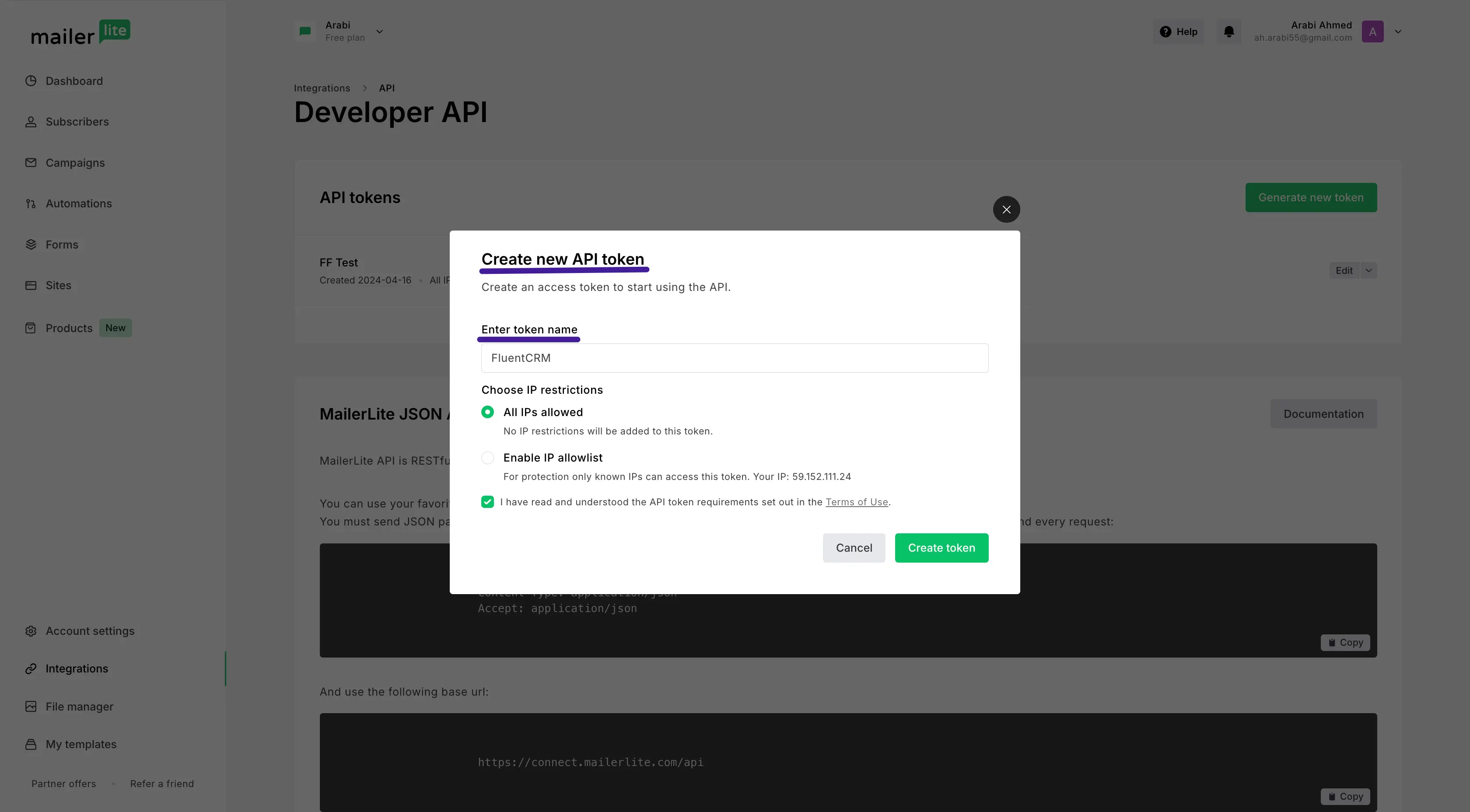Click the Products bag icon
This screenshot has height=812, width=1470.
[x=31, y=328]
